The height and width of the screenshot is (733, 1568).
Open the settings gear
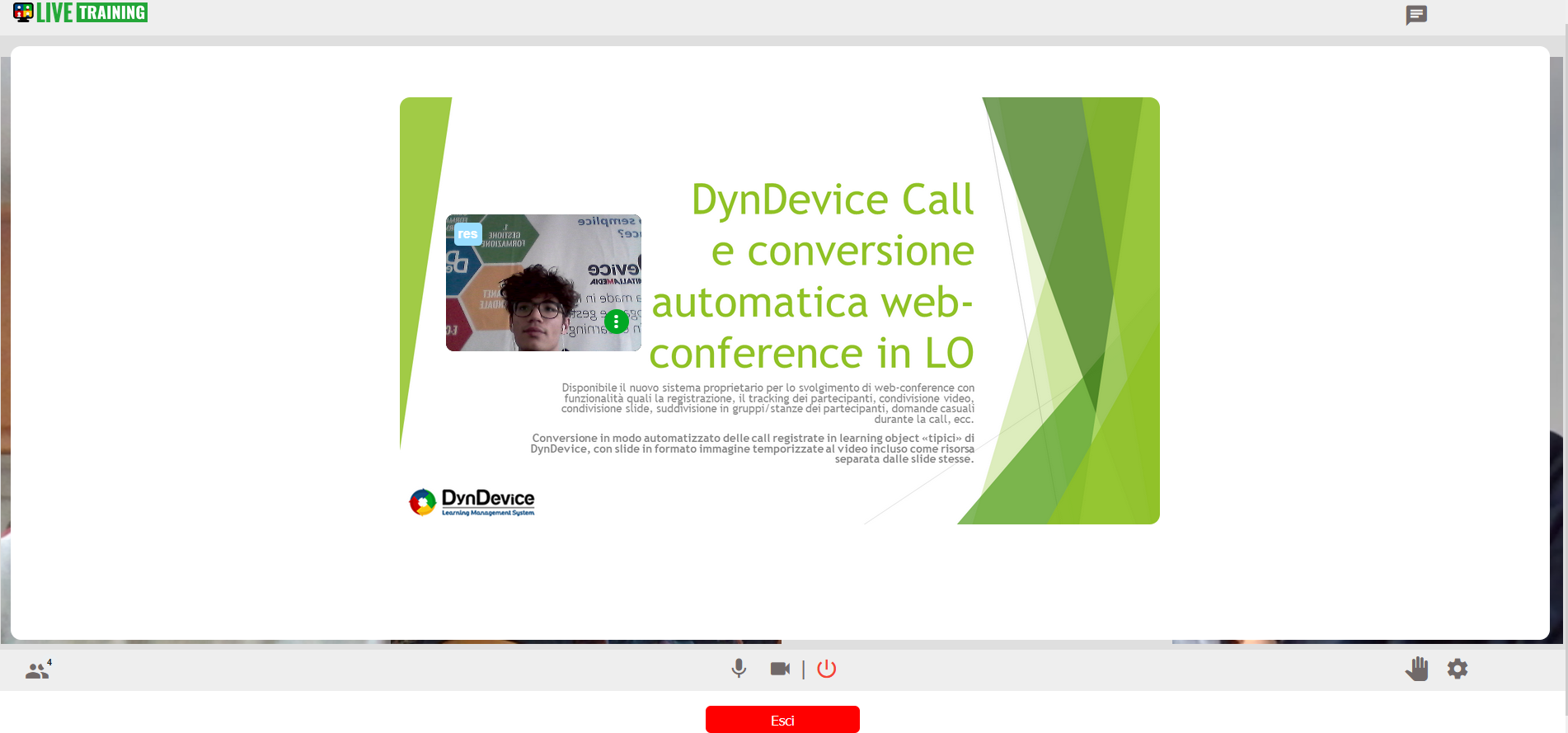(1458, 669)
